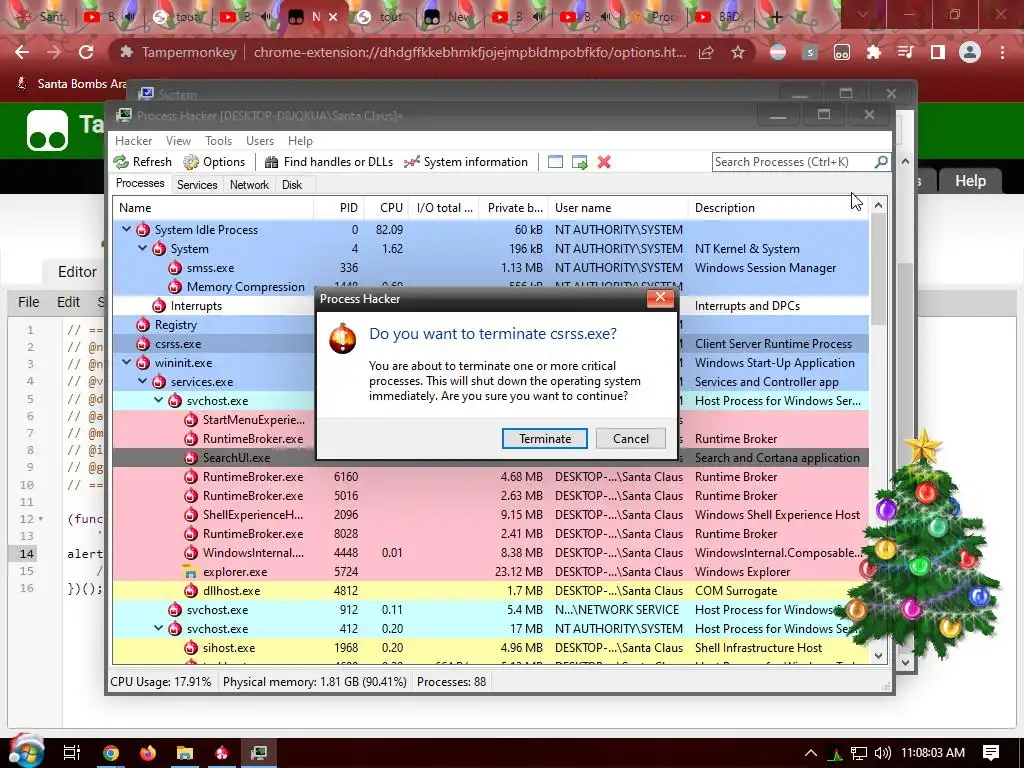This screenshot has width=1024, height=768.
Task: Select the Memory Compression process icon
Action: (x=174, y=287)
